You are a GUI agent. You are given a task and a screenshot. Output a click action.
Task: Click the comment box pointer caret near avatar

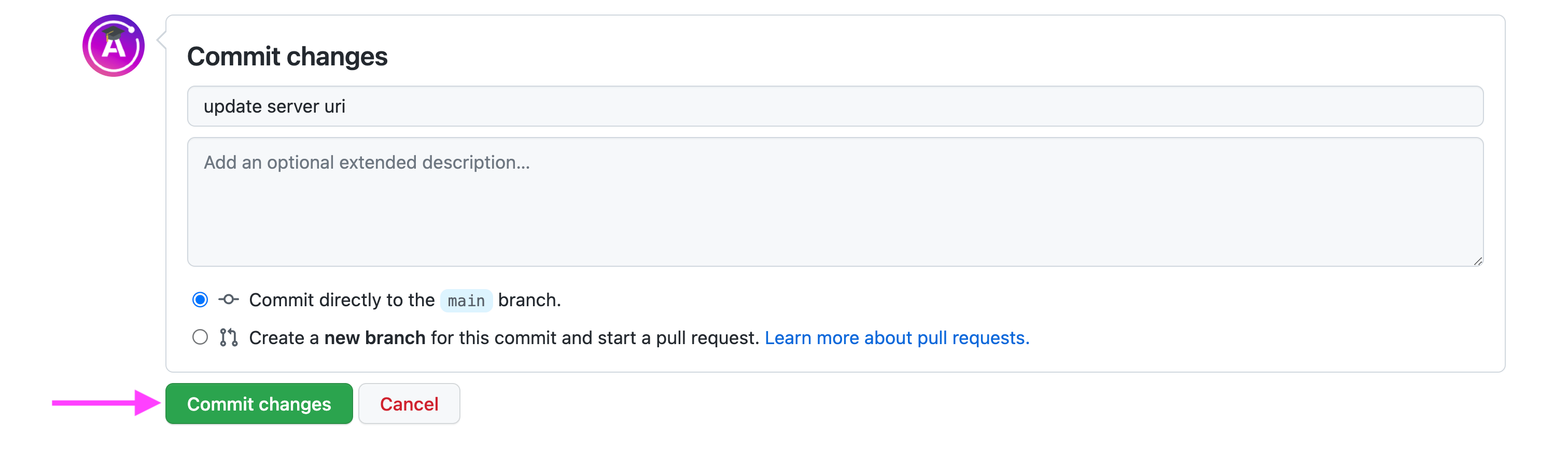[x=162, y=40]
